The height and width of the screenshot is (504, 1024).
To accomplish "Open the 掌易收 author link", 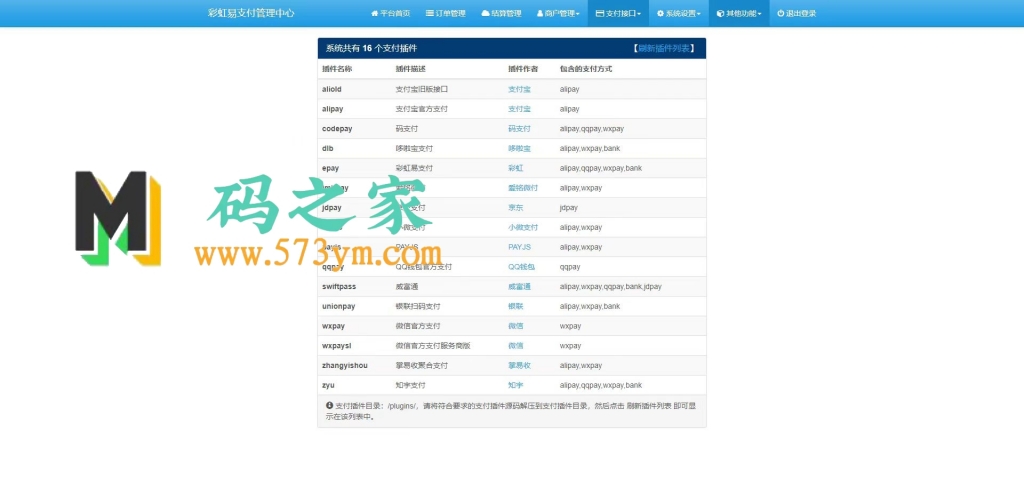I will (519, 366).
